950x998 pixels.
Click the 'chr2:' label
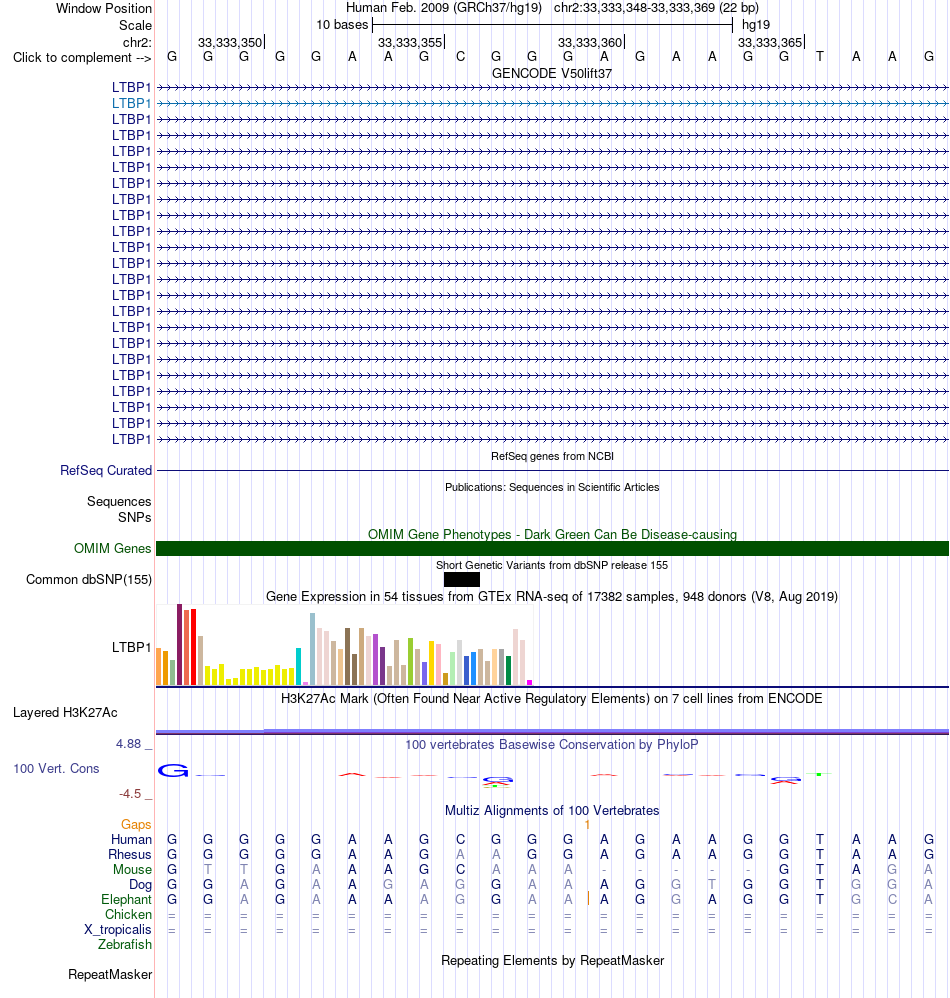click(x=137, y=42)
